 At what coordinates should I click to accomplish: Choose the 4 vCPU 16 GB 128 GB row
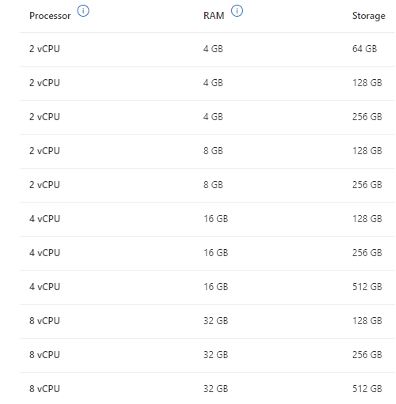tap(207, 219)
